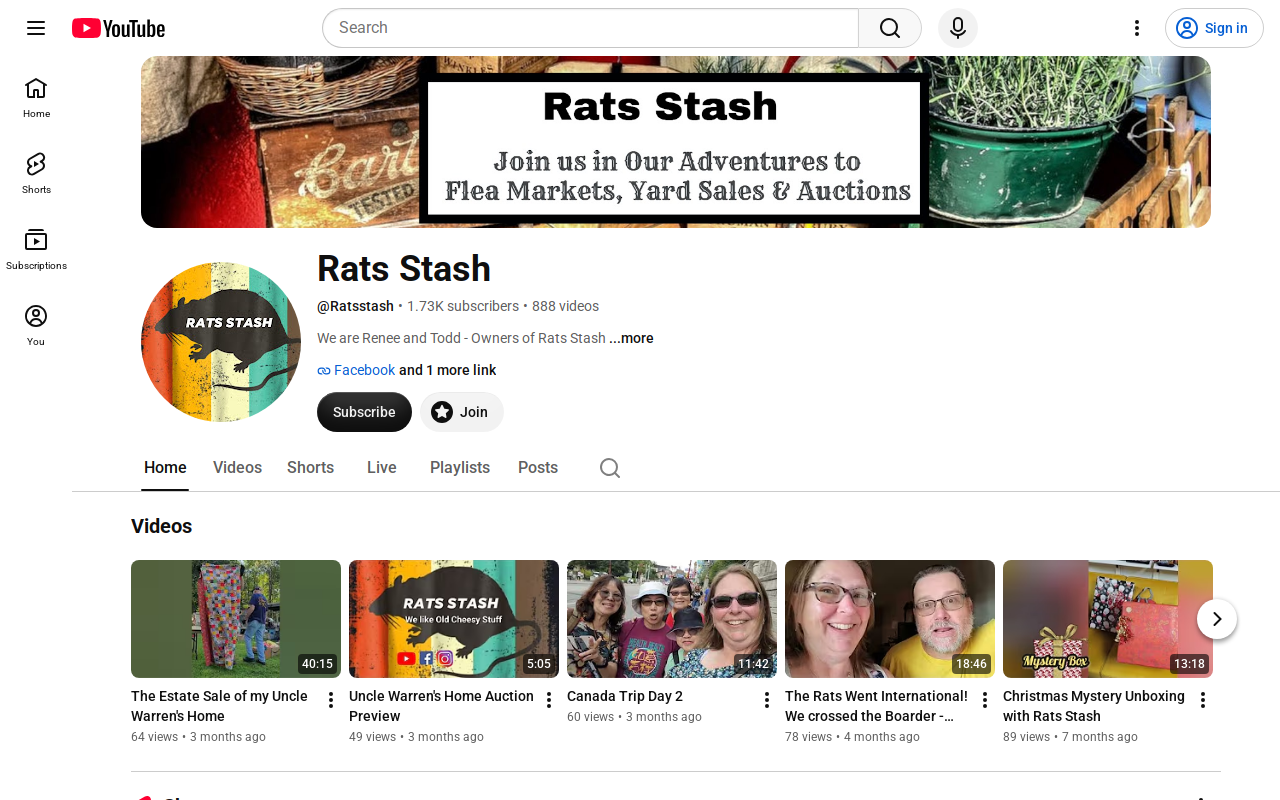Open Shorts in the sidebar

coord(36,174)
